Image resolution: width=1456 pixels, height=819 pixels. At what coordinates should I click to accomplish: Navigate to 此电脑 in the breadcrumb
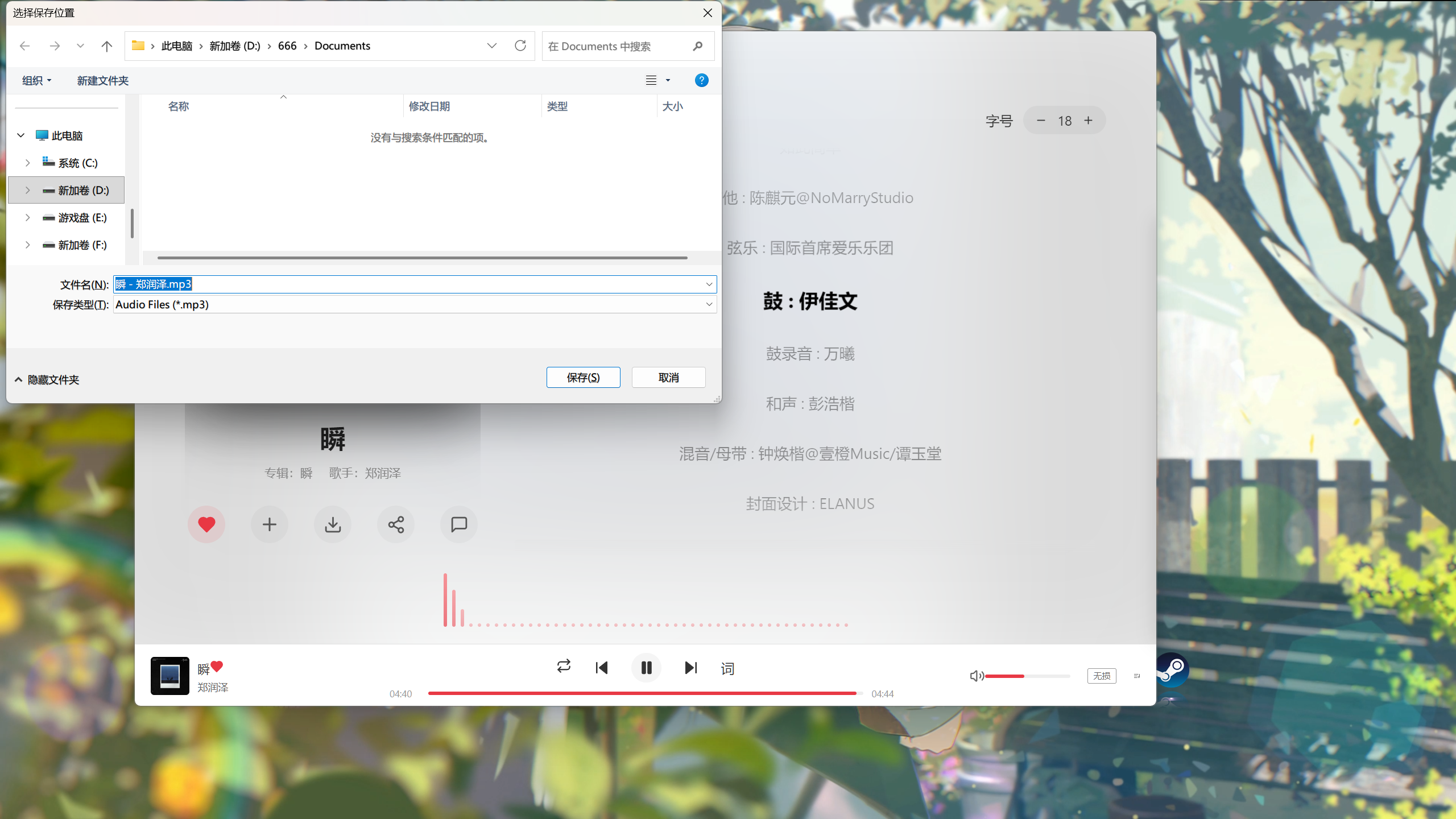176,45
